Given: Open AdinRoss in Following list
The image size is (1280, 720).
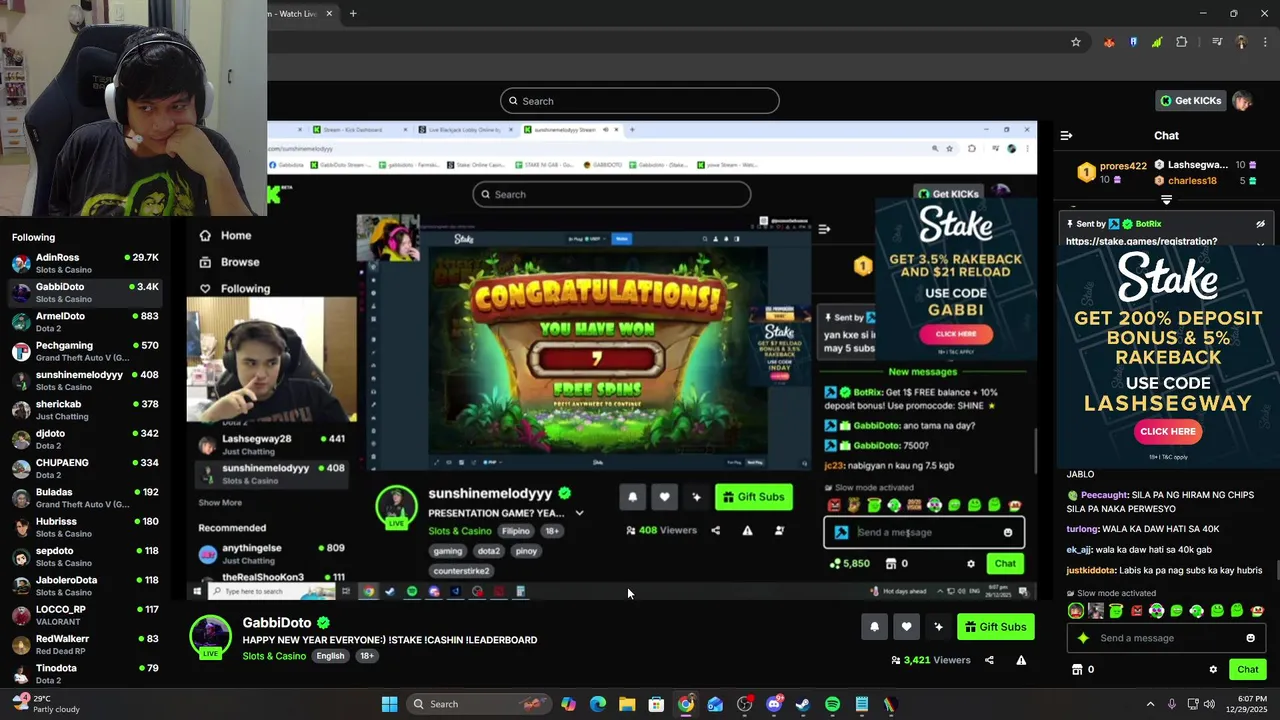Looking at the screenshot, I should pyautogui.click(x=85, y=263).
